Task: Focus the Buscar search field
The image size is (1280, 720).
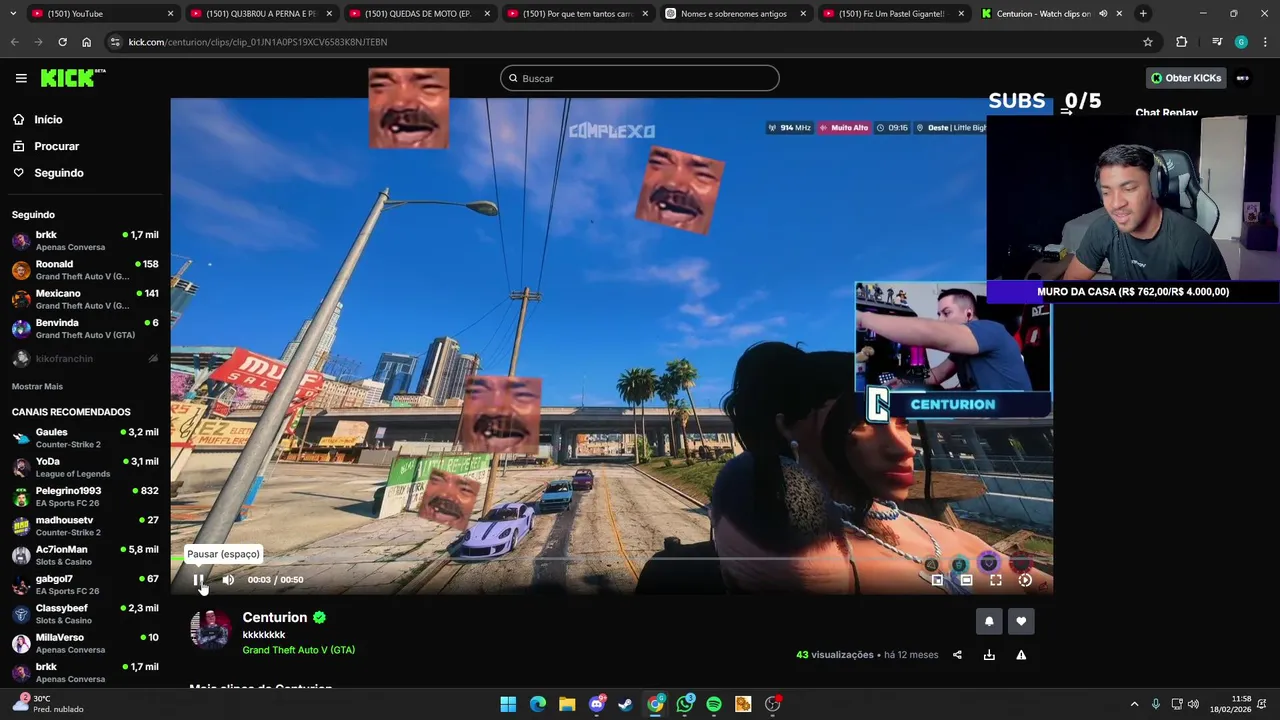Action: [x=639, y=78]
